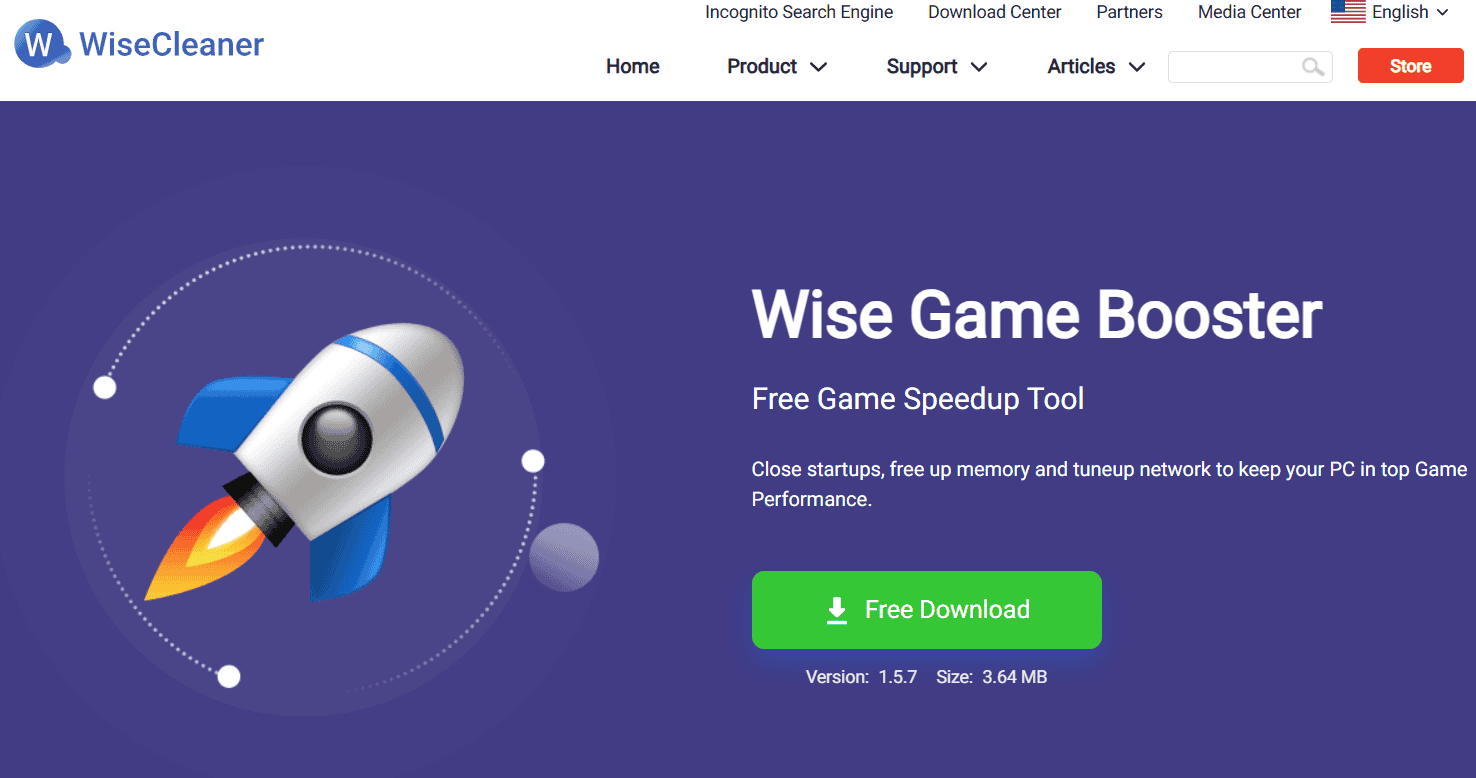This screenshot has height=778, width=1476.
Task: Go to the Home page
Action: coord(633,66)
